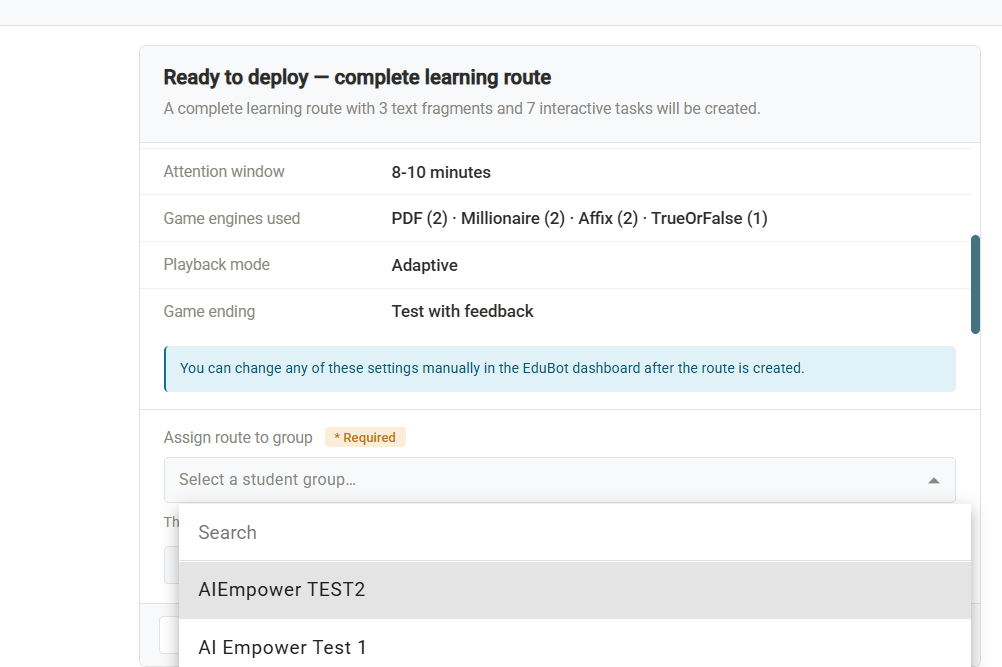1002x667 pixels.
Task: Click the Attention window row label
Action: (224, 172)
